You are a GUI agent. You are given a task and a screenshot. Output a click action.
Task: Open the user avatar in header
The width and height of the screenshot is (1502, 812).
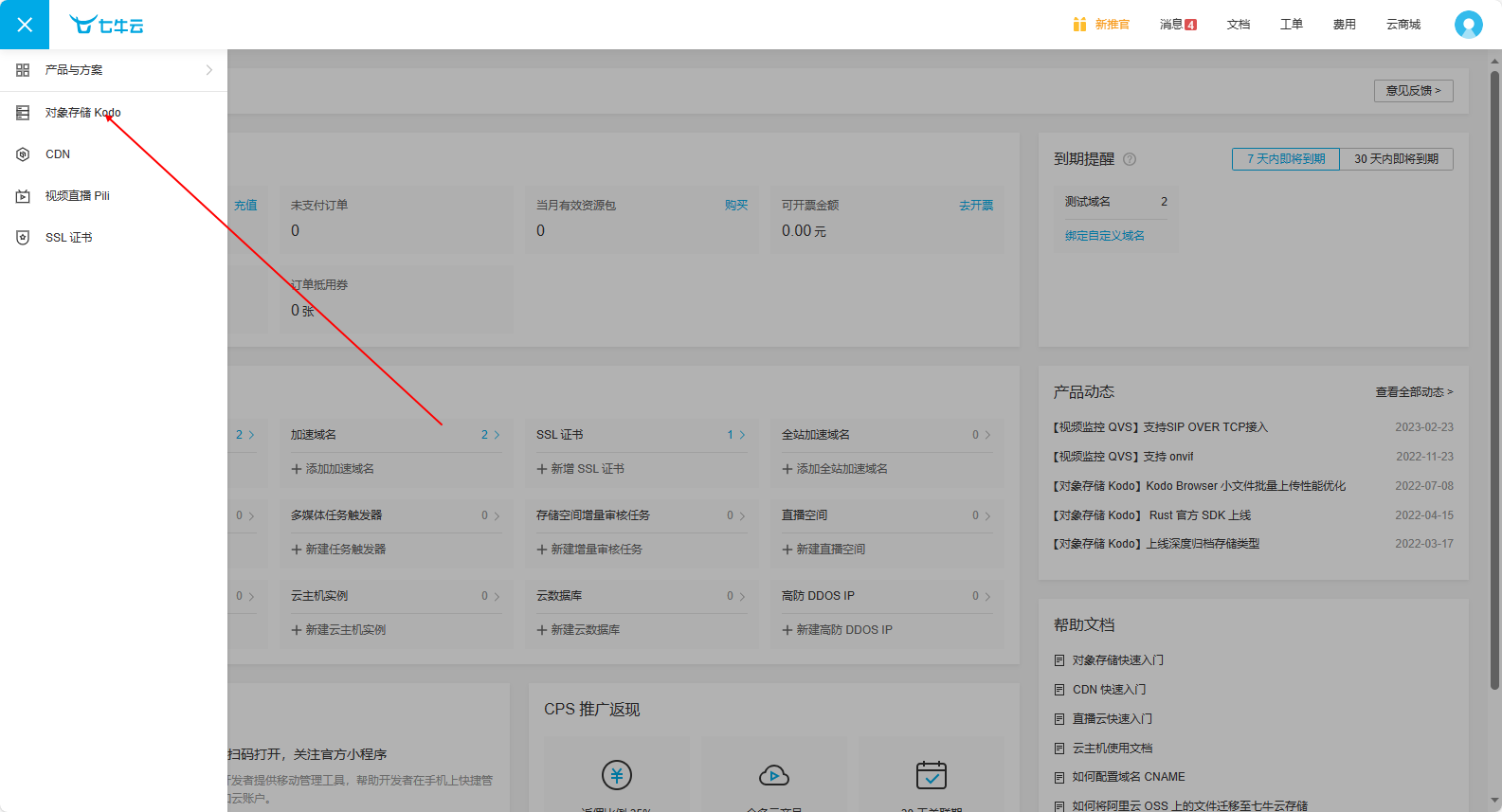pyautogui.click(x=1468, y=25)
